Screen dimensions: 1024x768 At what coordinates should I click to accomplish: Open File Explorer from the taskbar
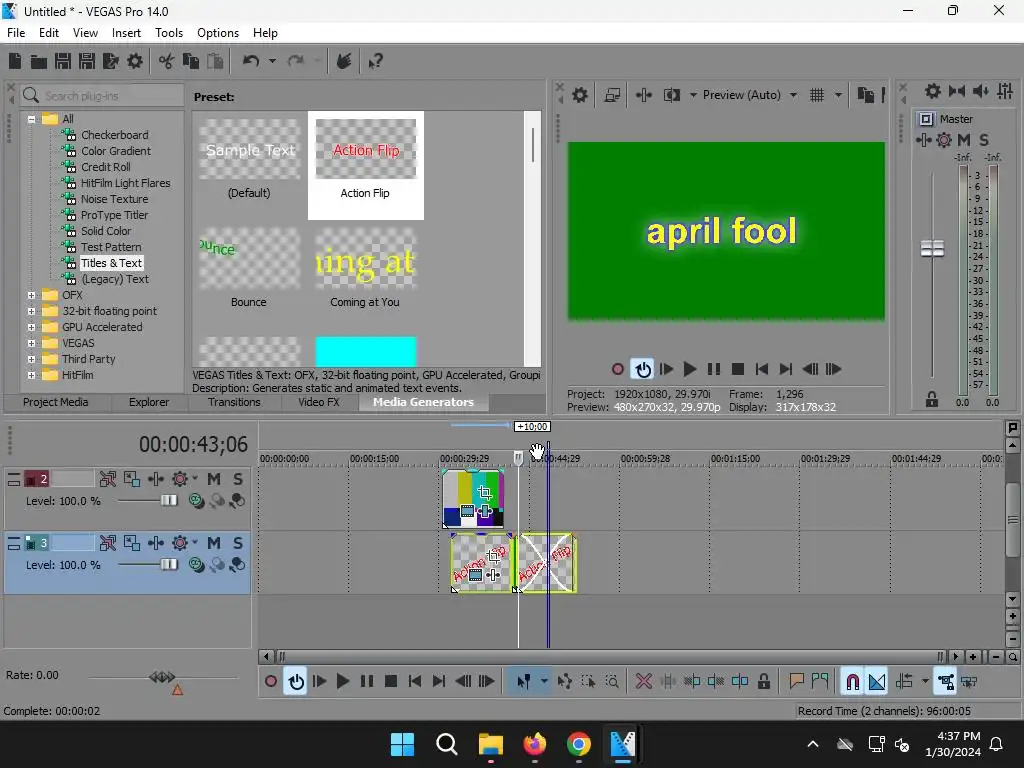pyautogui.click(x=490, y=744)
